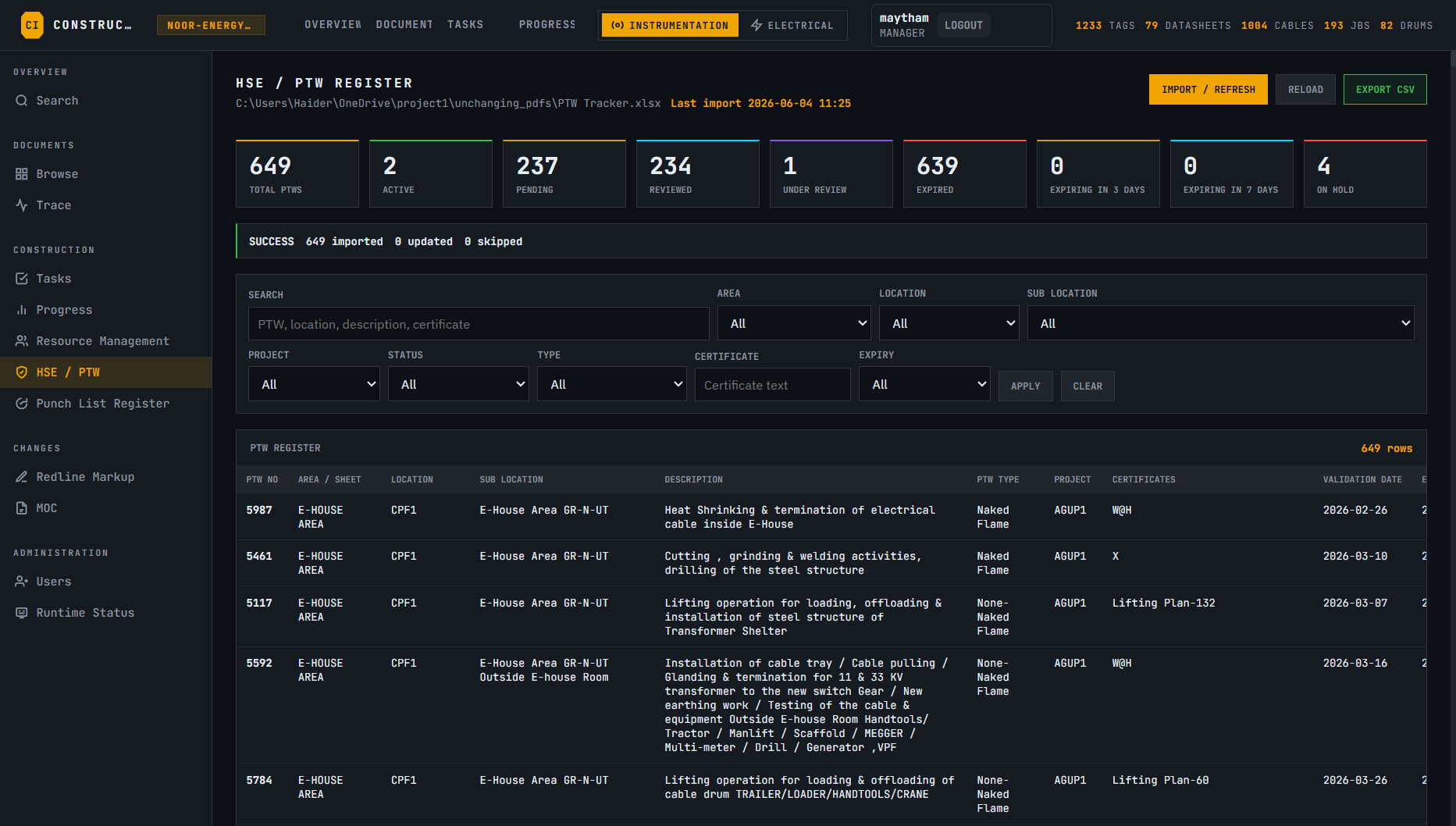This screenshot has width=1456, height=826.
Task: Click the Expired count card
Action: click(964, 173)
